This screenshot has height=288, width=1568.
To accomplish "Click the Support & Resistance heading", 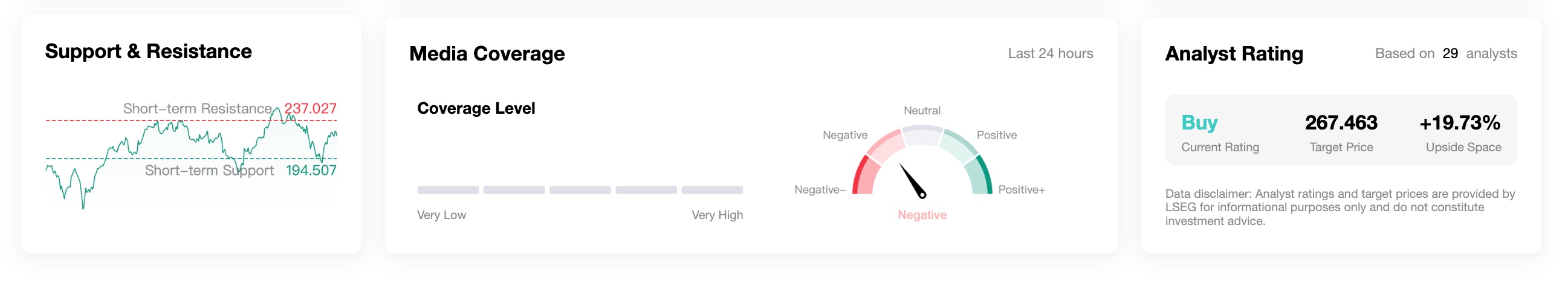I will (149, 51).
